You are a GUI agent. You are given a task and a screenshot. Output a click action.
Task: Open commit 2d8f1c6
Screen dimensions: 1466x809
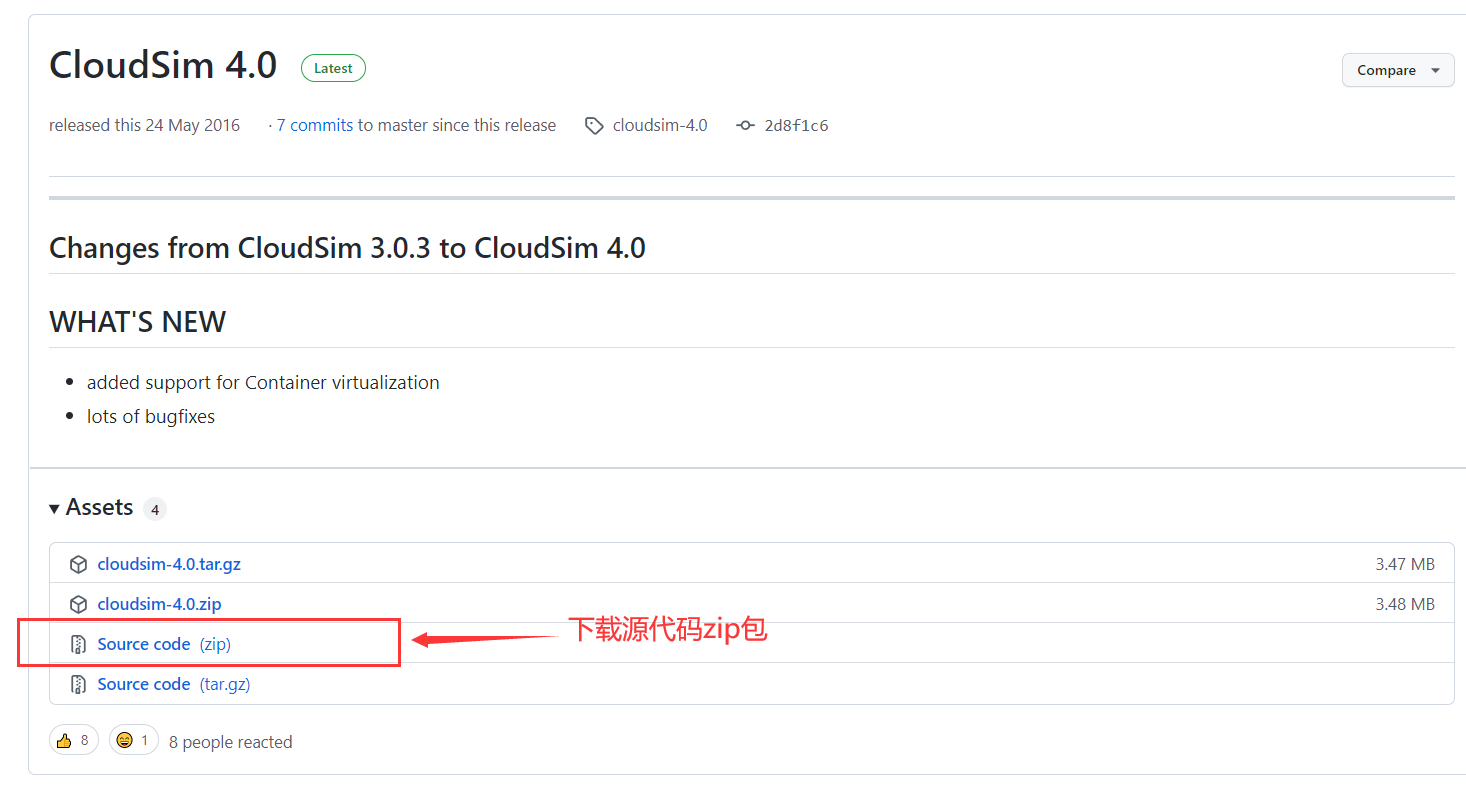(796, 126)
